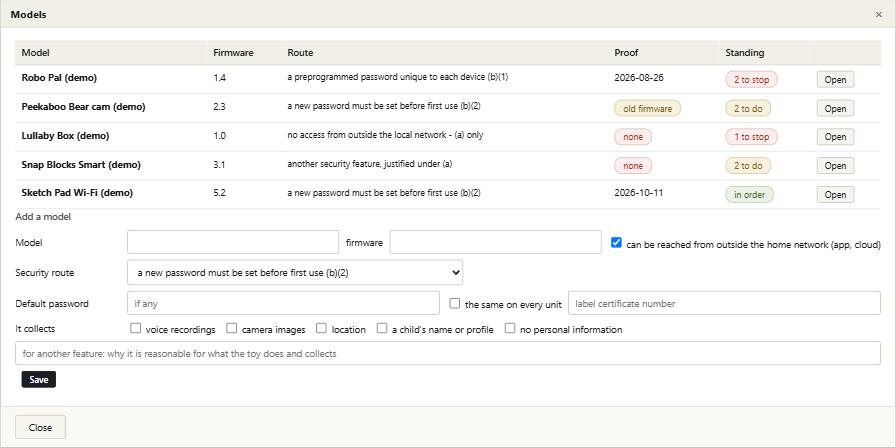
Task: Click the Proof column header
Action: pos(626,53)
